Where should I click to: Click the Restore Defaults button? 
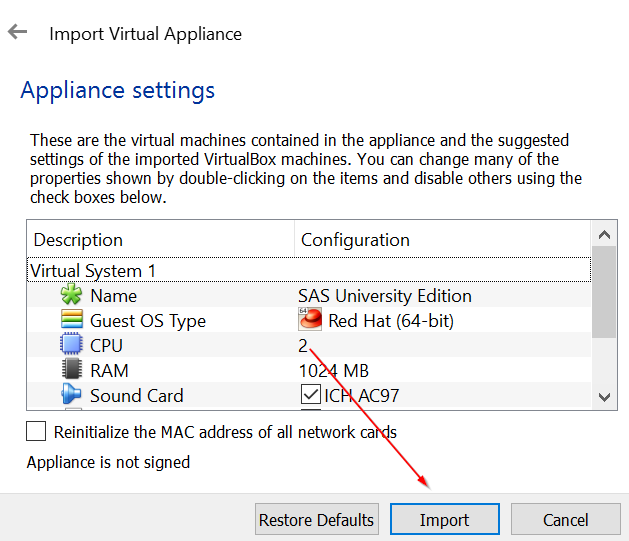coord(316,520)
